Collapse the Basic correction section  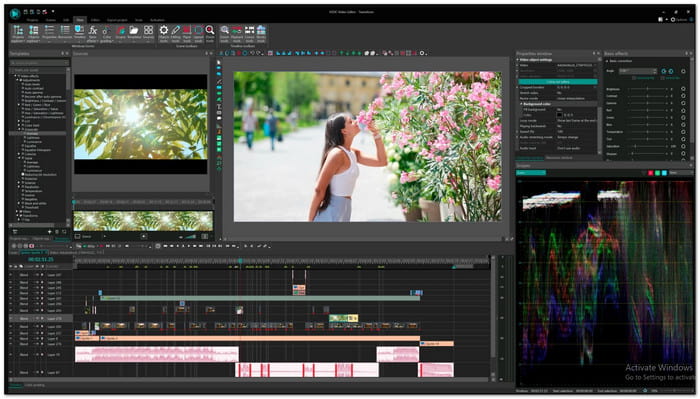pos(608,61)
